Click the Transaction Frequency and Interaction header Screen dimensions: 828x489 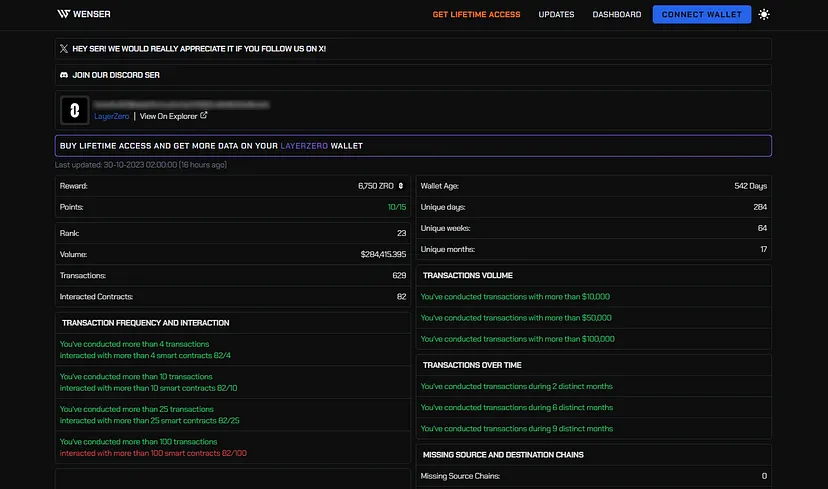click(x=145, y=323)
